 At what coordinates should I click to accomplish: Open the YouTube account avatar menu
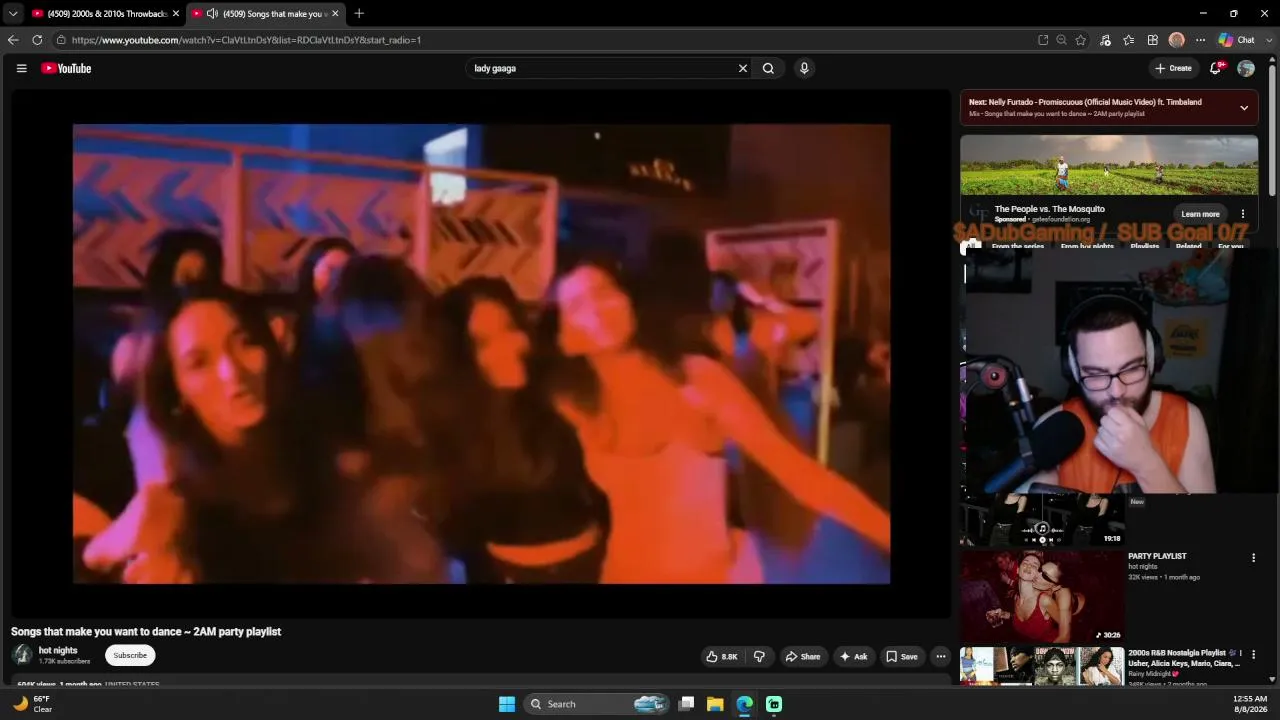pos(1246,68)
